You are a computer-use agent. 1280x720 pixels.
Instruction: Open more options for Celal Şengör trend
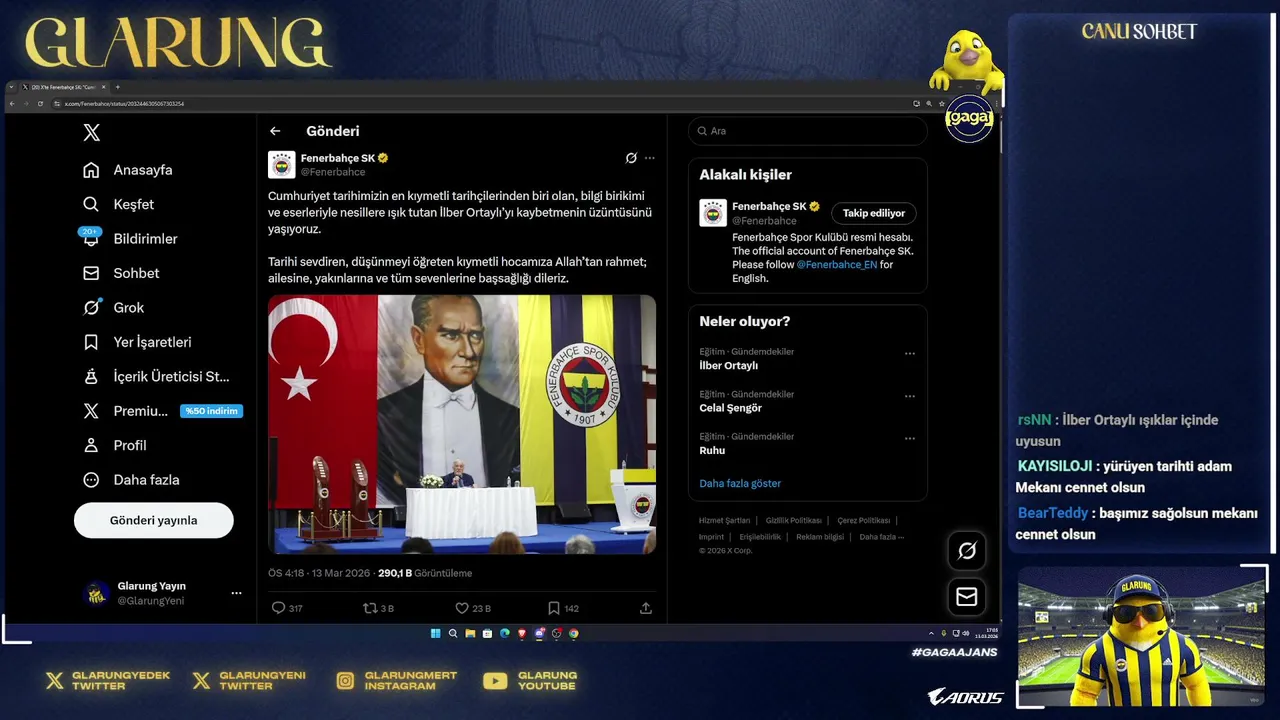910,396
